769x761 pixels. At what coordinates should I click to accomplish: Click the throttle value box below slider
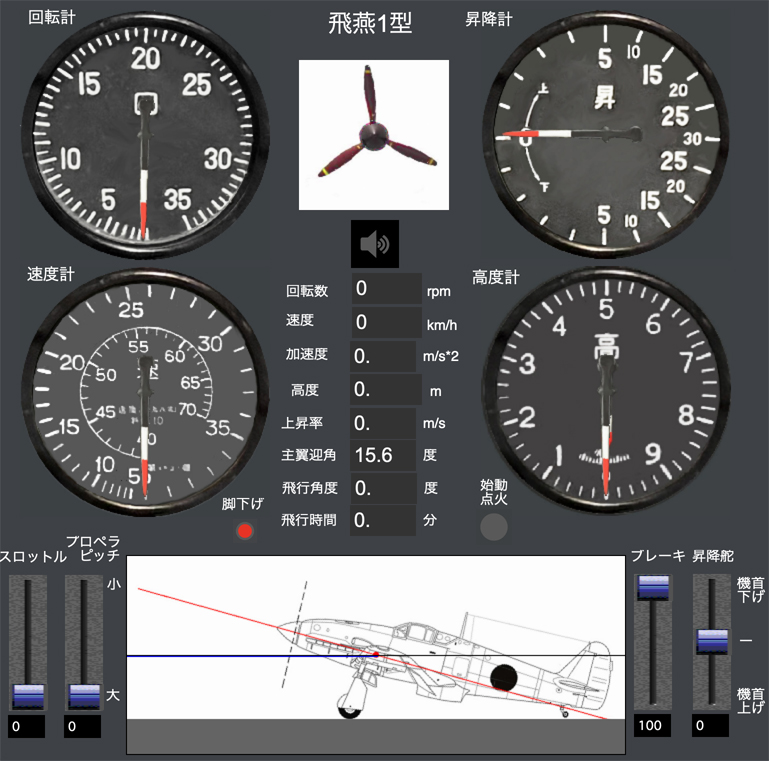pyautogui.click(x=27, y=727)
